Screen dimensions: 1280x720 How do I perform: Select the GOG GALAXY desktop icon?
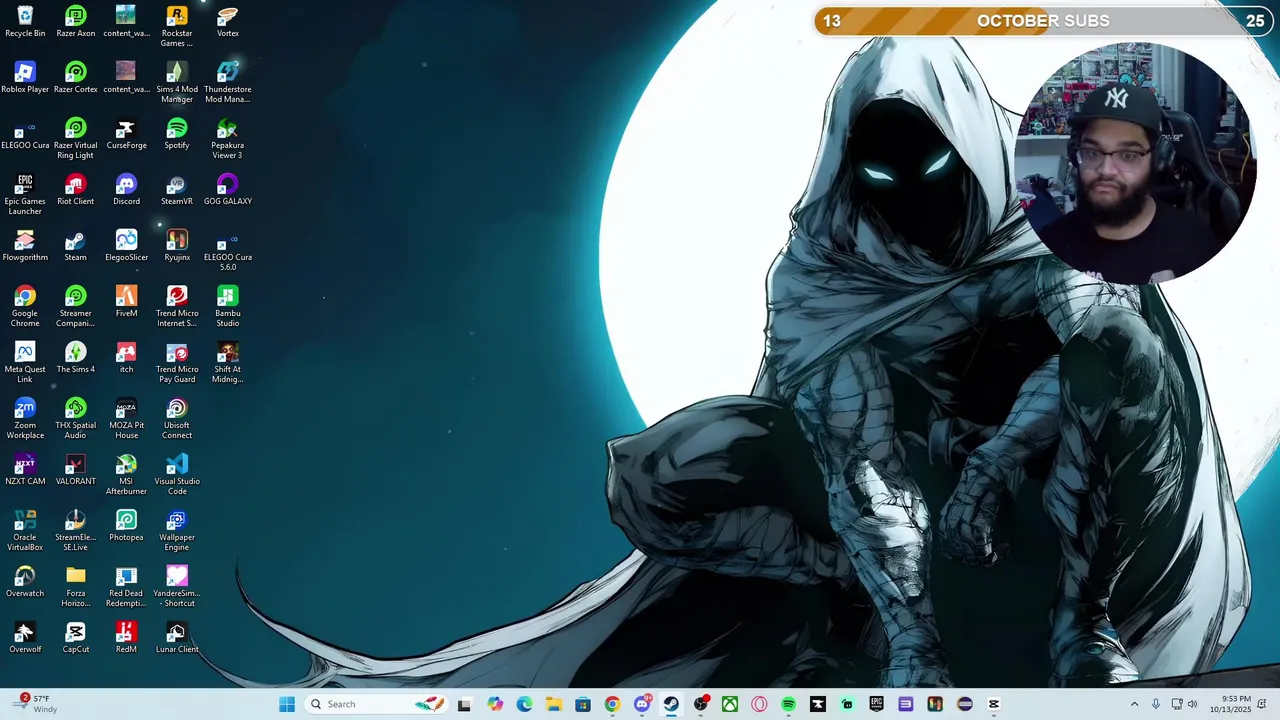tap(228, 190)
